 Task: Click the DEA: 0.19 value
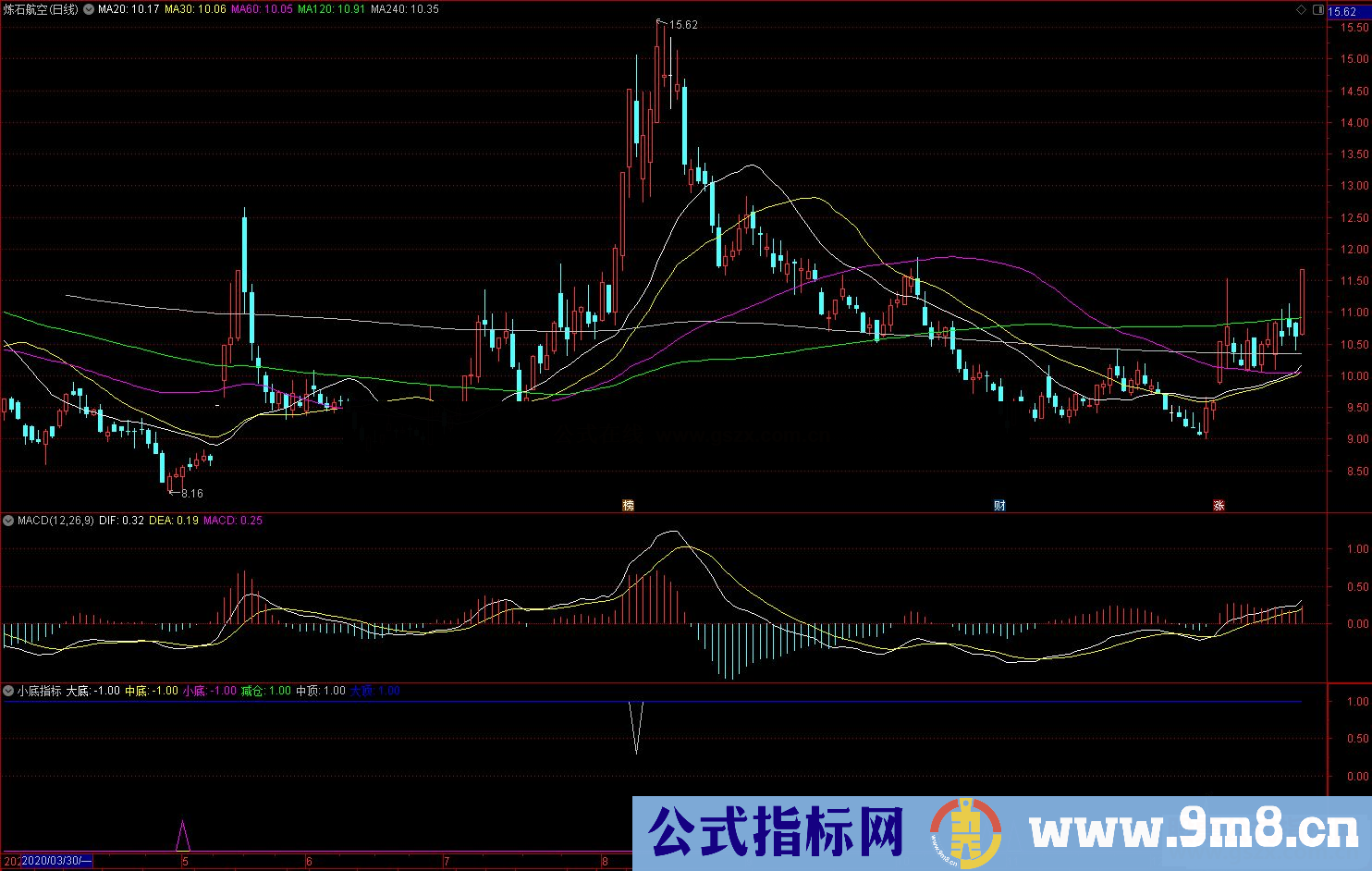(174, 521)
